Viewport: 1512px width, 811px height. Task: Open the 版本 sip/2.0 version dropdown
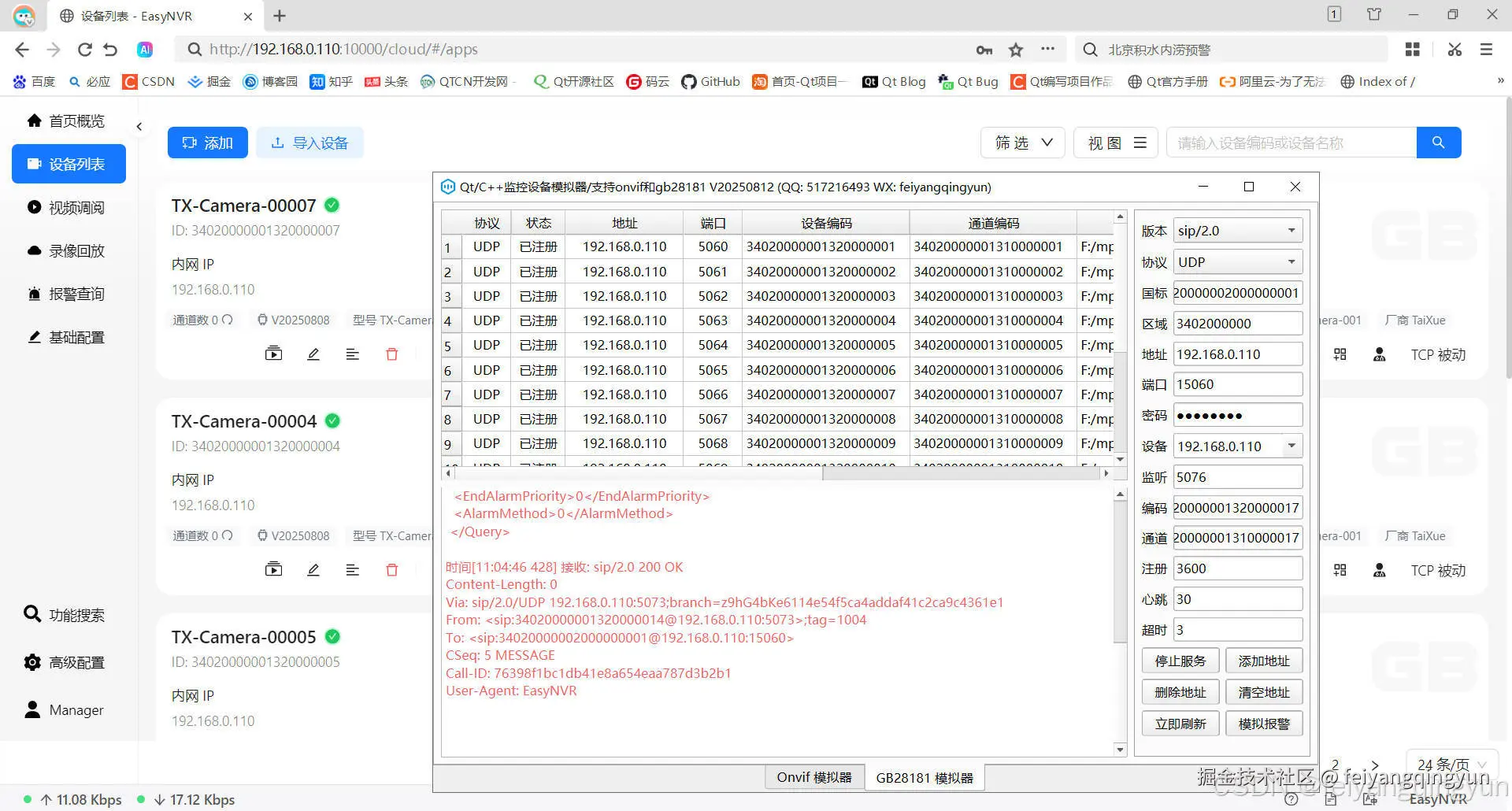click(x=1237, y=231)
